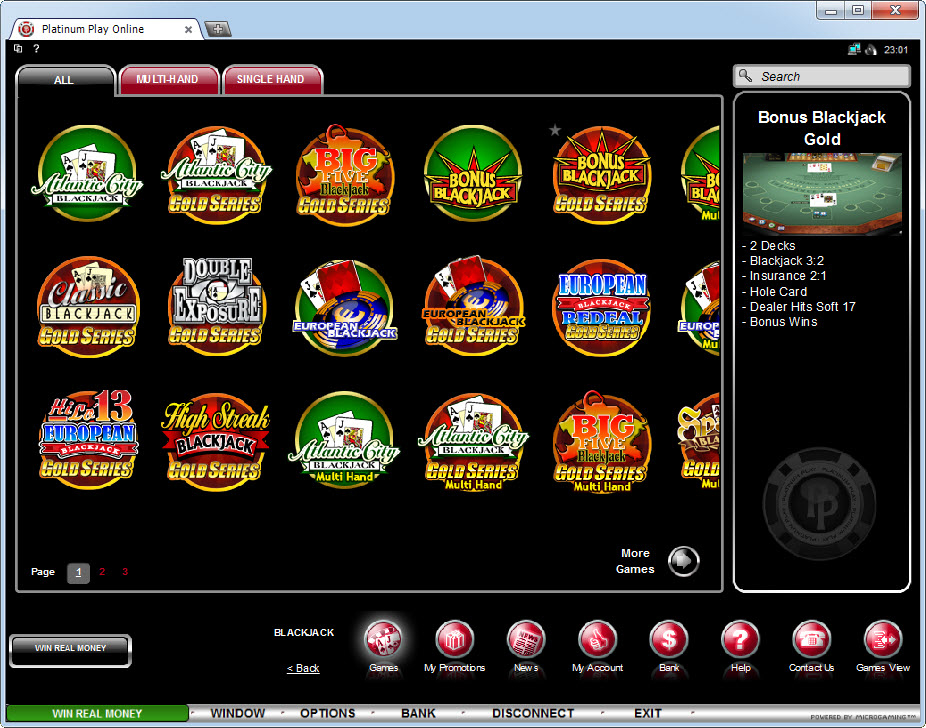Image resolution: width=926 pixels, height=728 pixels.
Task: Open European Blackjack Redeal Gold Series
Action: tap(602, 308)
